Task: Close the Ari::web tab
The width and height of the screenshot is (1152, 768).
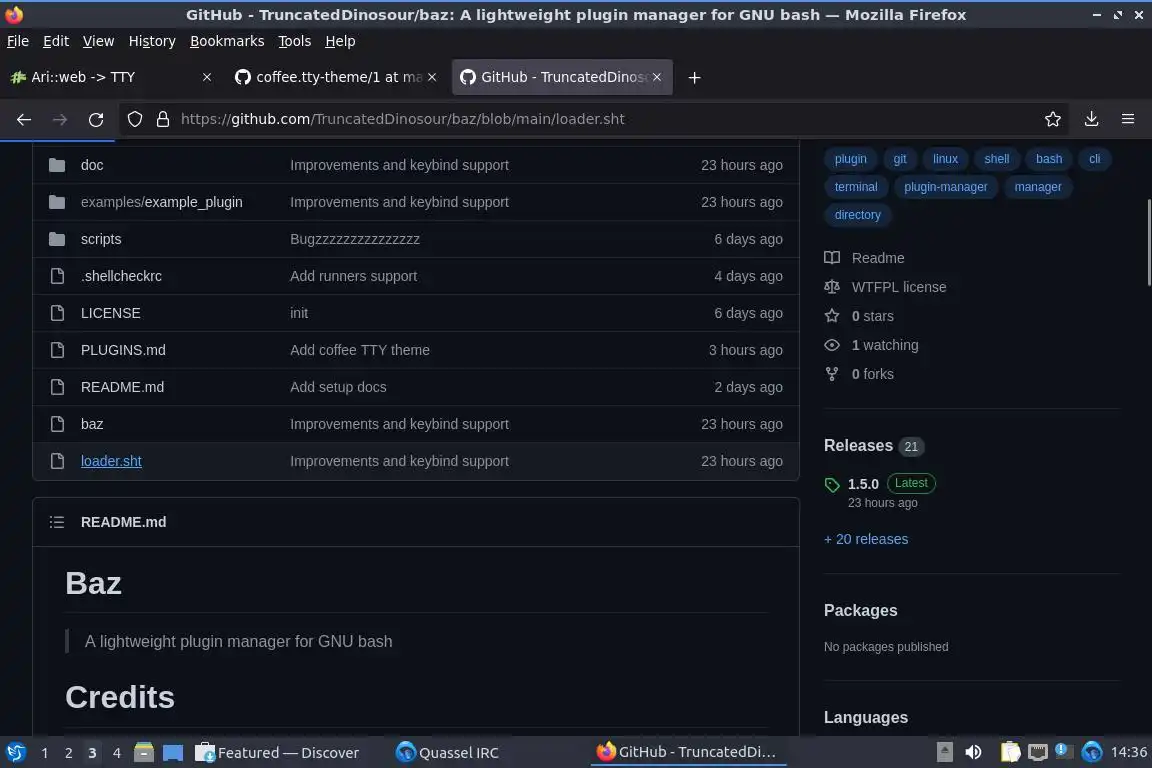Action: tap(206, 77)
